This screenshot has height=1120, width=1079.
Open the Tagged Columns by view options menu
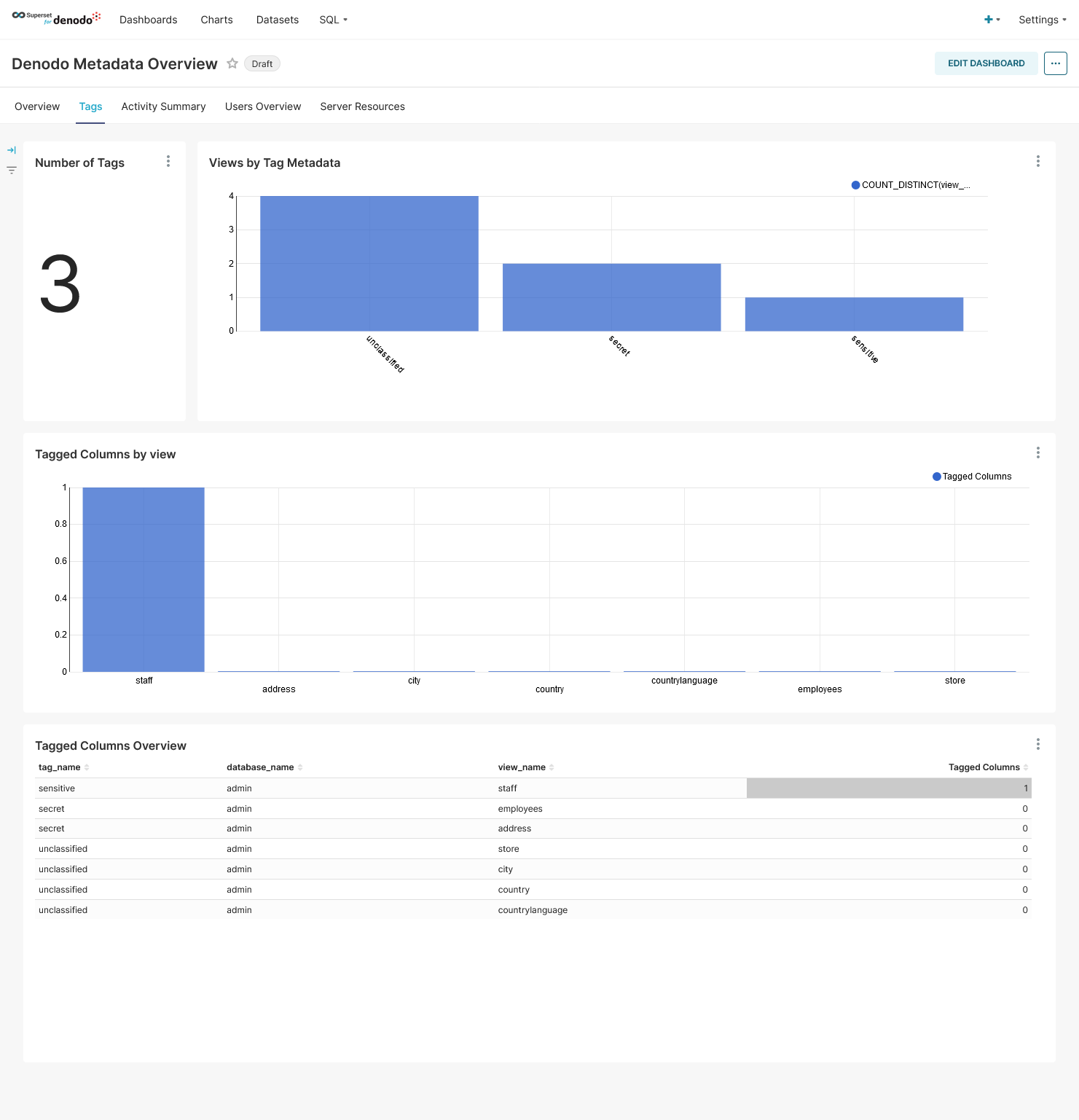point(1038,453)
